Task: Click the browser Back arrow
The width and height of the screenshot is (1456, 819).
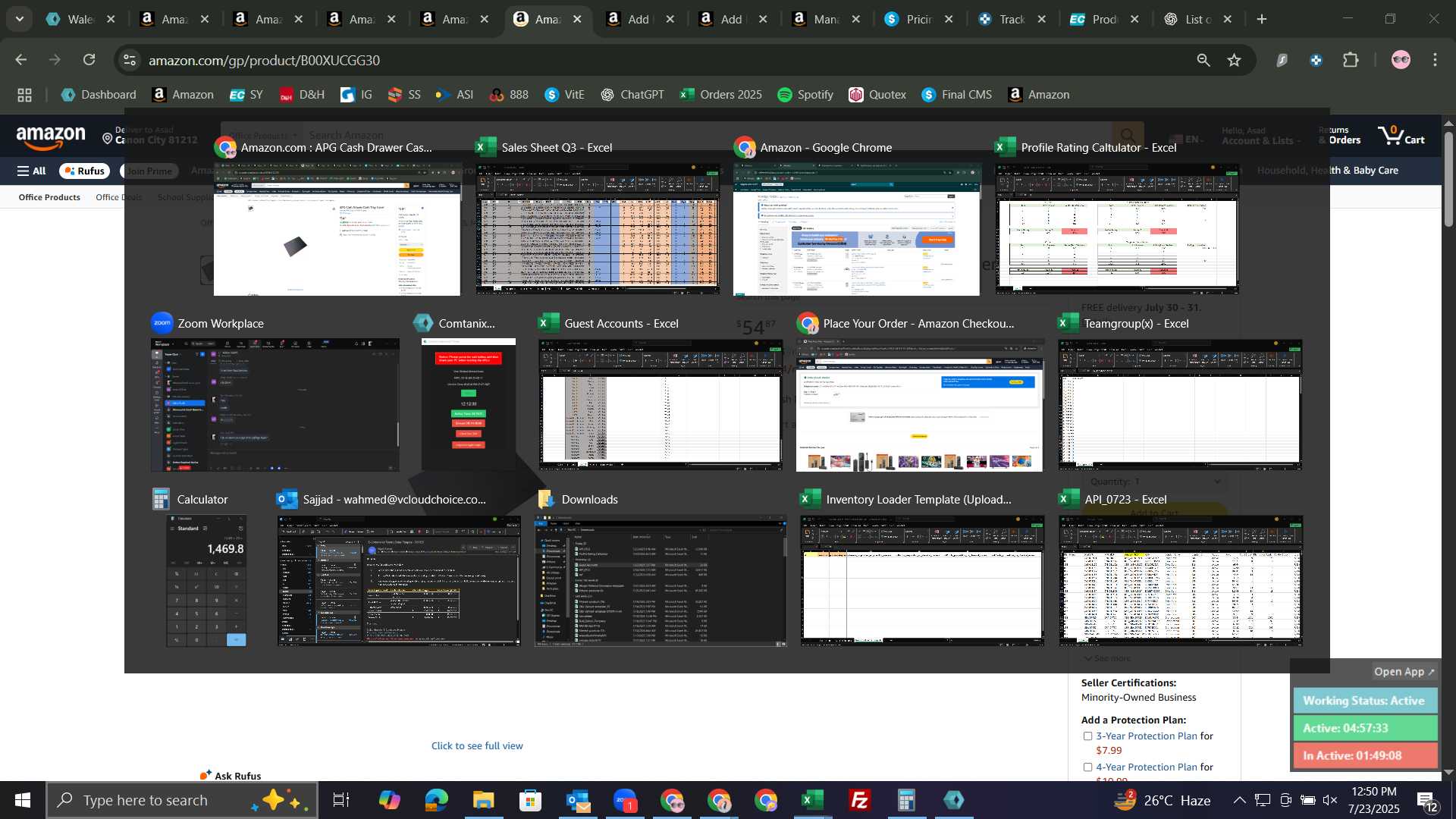Action: [x=20, y=60]
